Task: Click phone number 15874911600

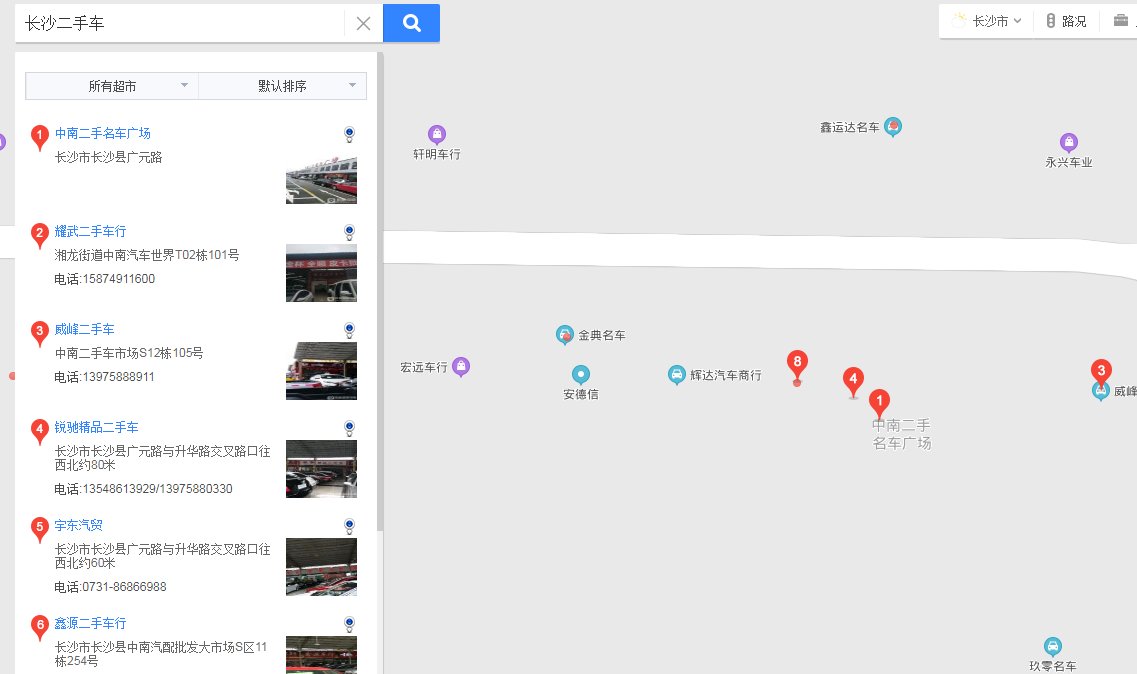Action: click(x=119, y=279)
